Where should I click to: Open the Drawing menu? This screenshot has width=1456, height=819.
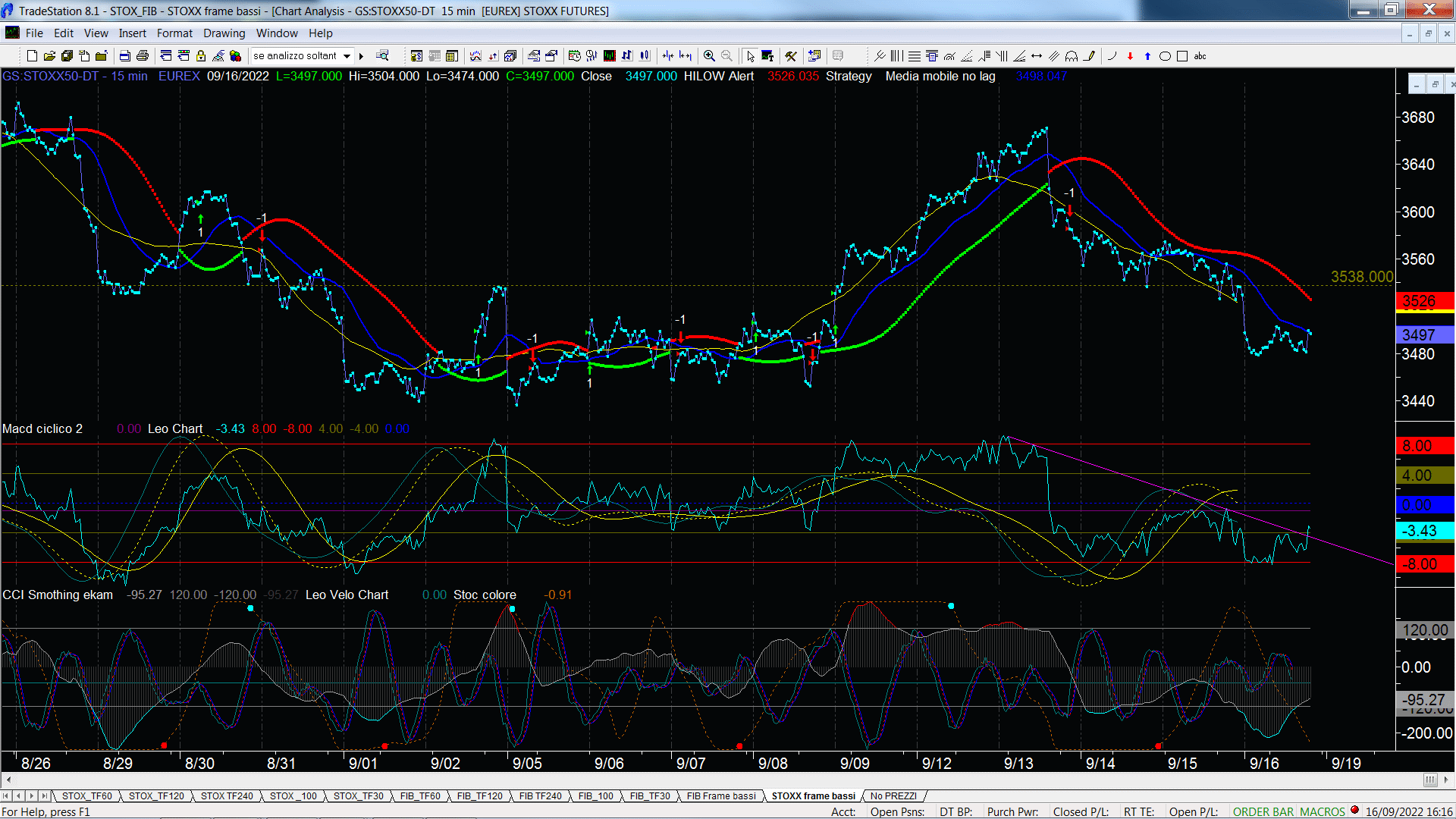(x=224, y=33)
